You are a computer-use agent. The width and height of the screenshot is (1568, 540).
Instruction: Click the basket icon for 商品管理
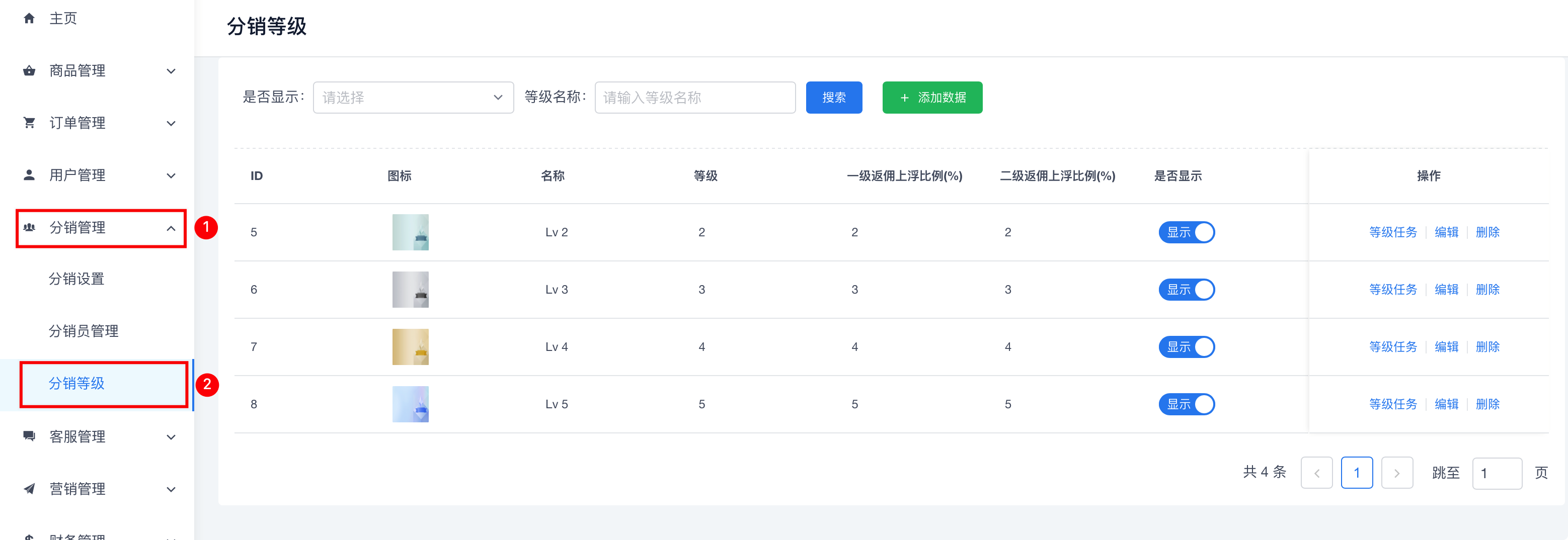29,70
